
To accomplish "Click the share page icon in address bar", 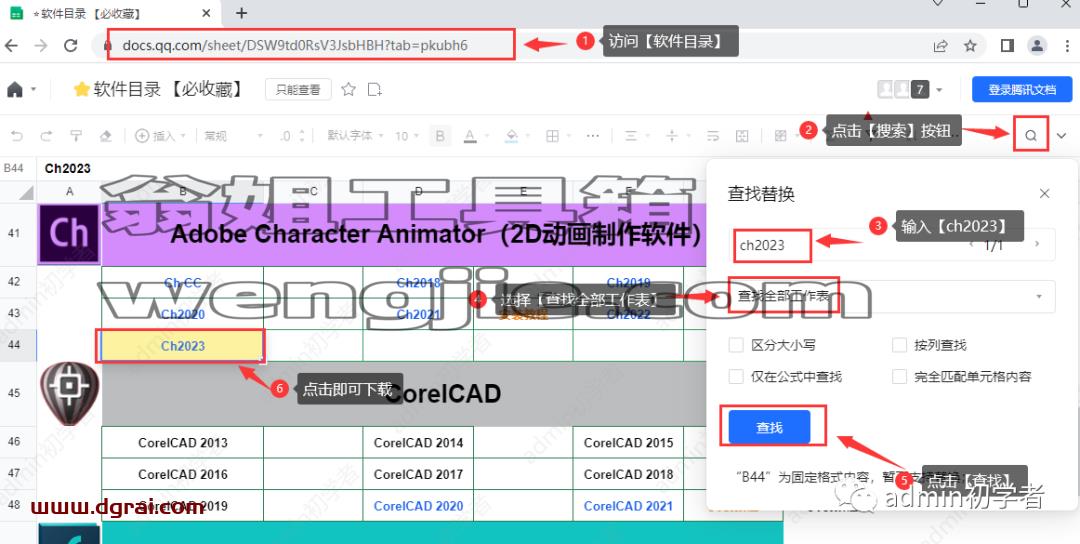I will [940, 45].
